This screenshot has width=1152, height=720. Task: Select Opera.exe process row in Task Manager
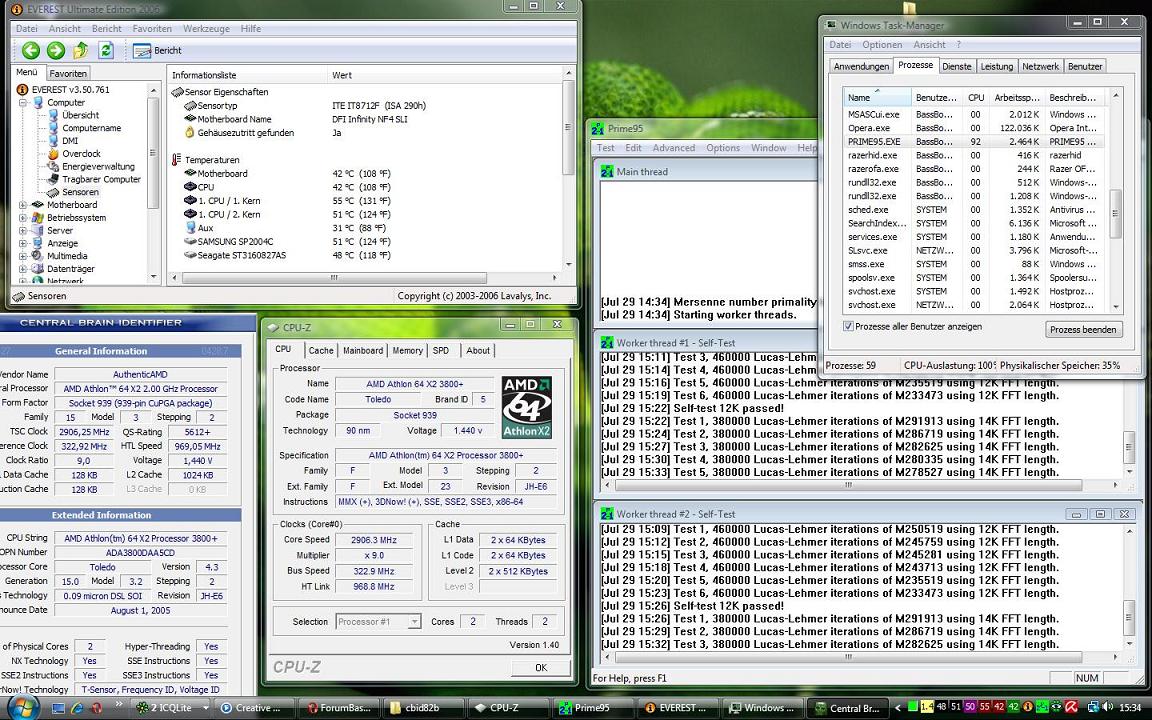973,128
